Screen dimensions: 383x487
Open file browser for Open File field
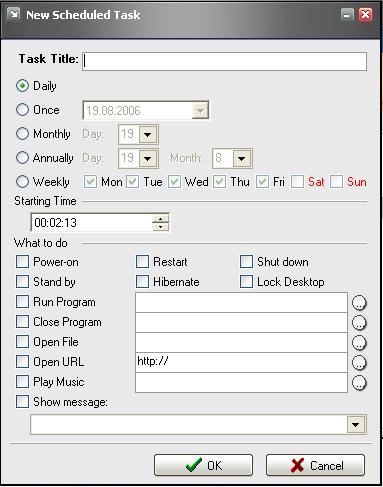(x=359, y=343)
